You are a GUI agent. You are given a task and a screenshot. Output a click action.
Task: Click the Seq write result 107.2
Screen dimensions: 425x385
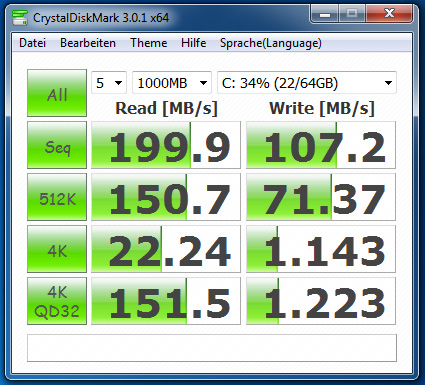[x=321, y=145]
